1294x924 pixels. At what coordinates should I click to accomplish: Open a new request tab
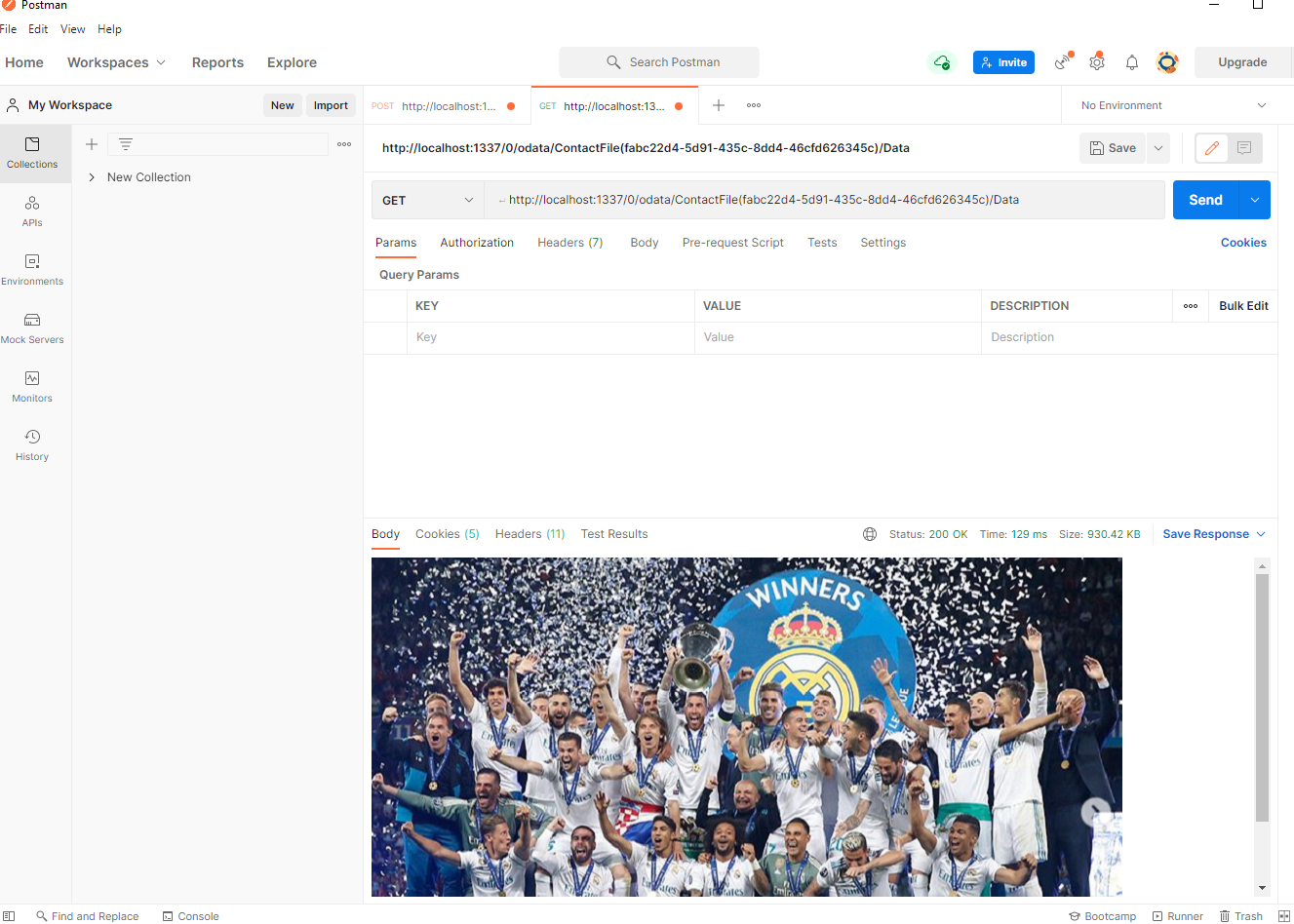719,105
